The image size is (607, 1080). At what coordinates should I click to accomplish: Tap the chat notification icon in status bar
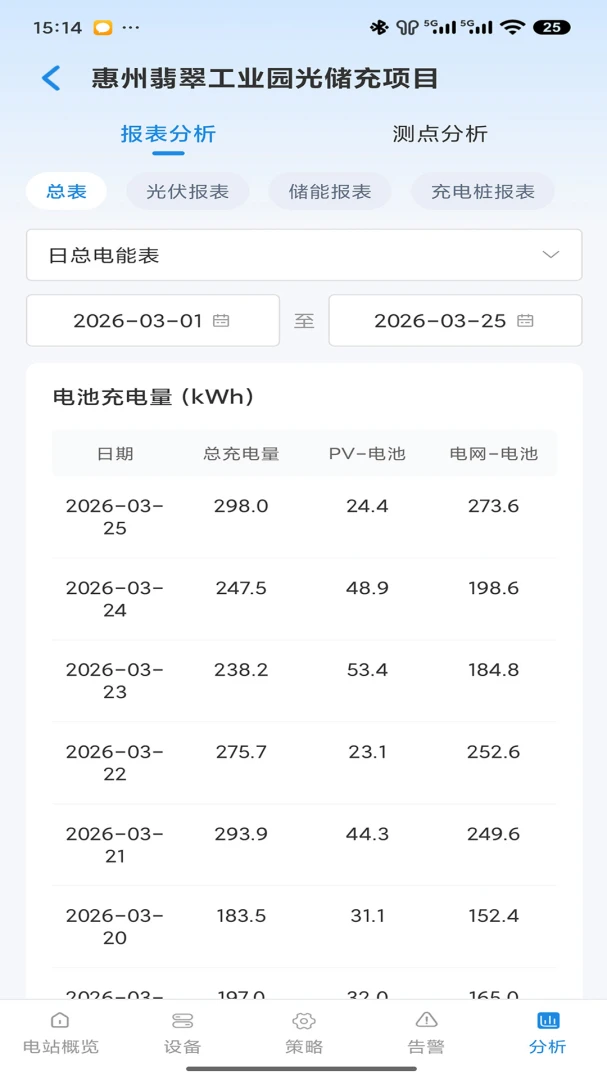tap(103, 28)
